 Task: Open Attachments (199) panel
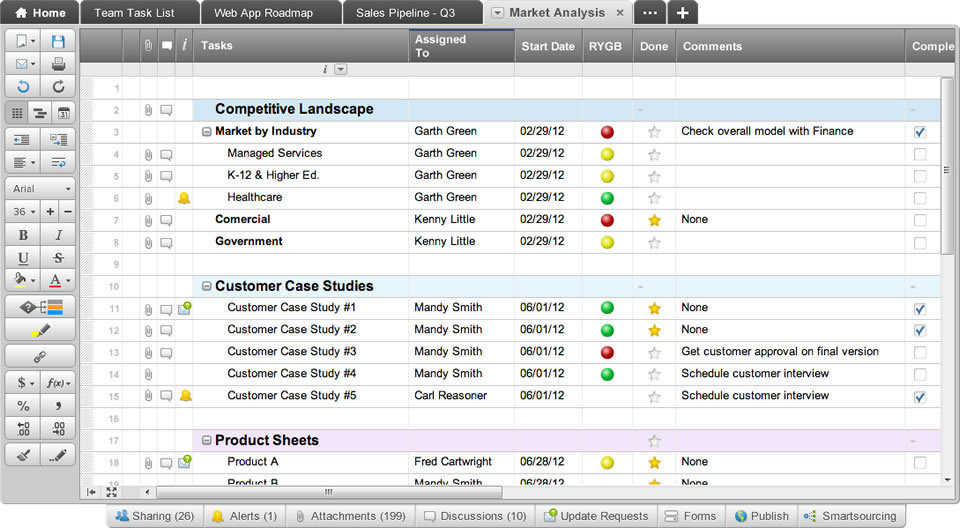tap(350, 516)
